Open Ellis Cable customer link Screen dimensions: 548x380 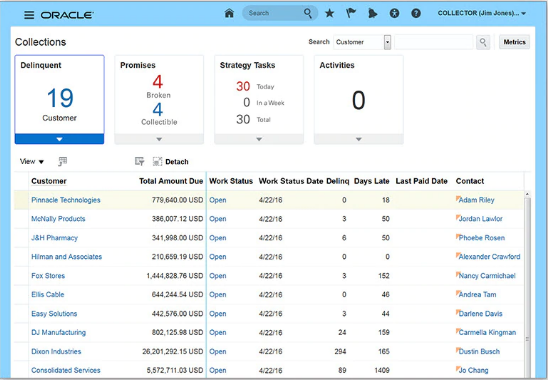[x=48, y=294]
